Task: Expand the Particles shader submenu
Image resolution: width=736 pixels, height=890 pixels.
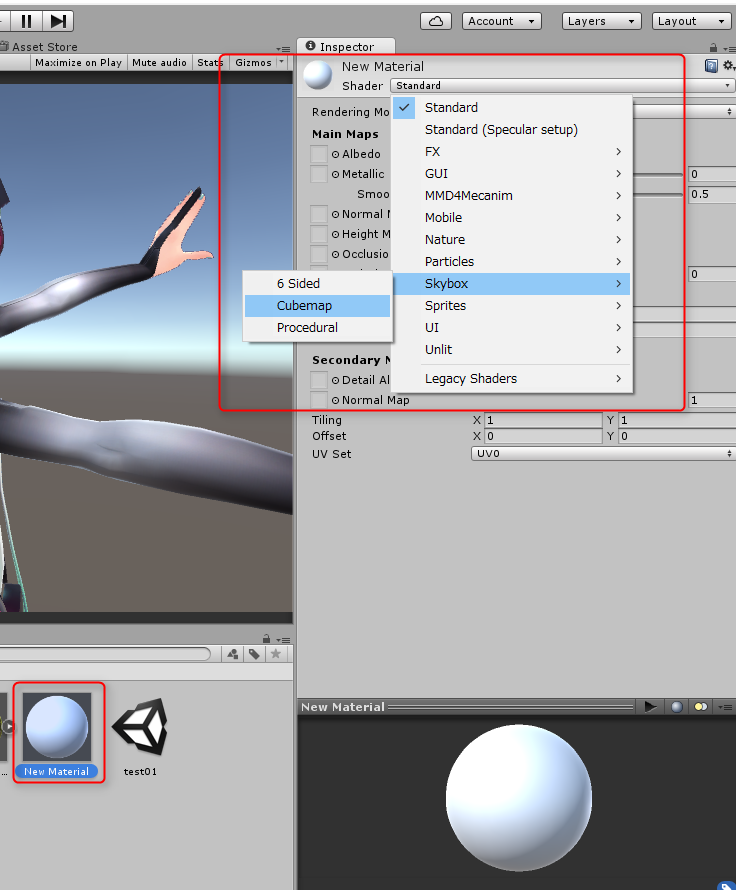Action: (512, 262)
